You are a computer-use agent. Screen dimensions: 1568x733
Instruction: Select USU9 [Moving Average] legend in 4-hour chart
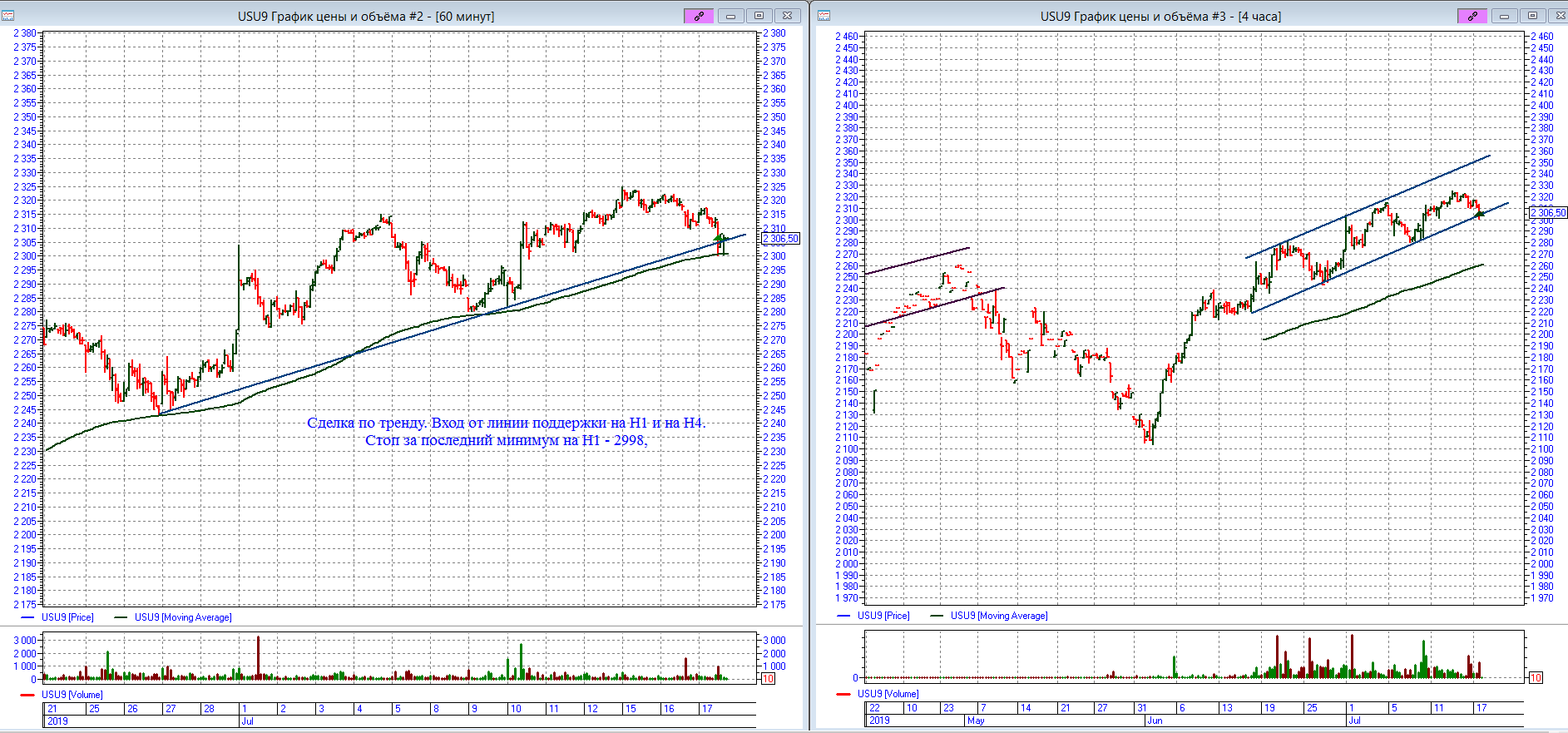coord(999,616)
